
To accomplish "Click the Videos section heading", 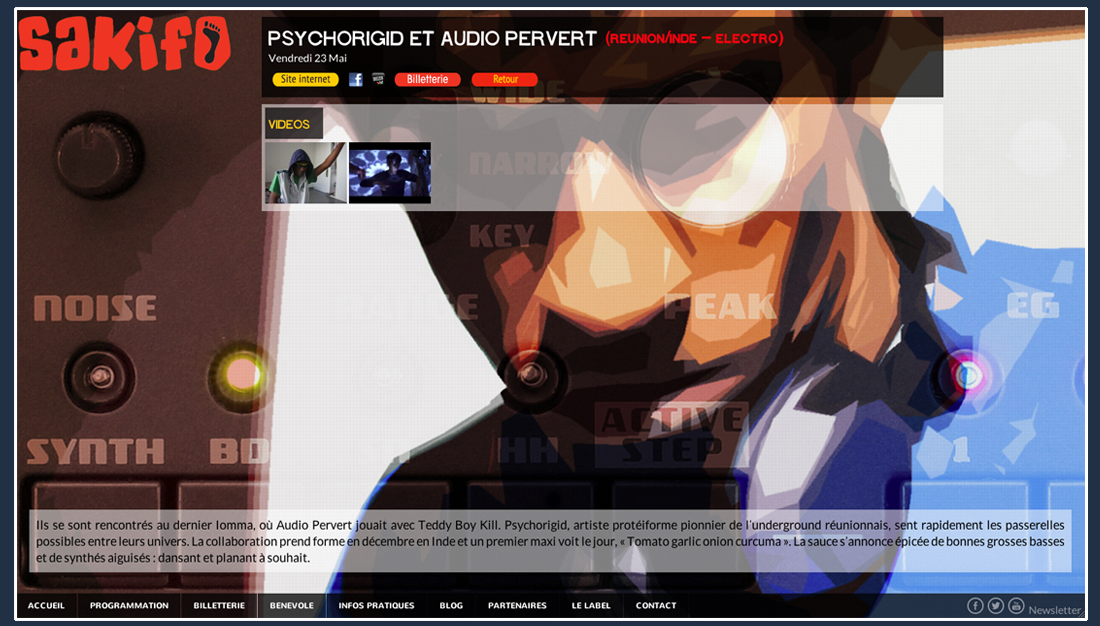I will click(289, 124).
